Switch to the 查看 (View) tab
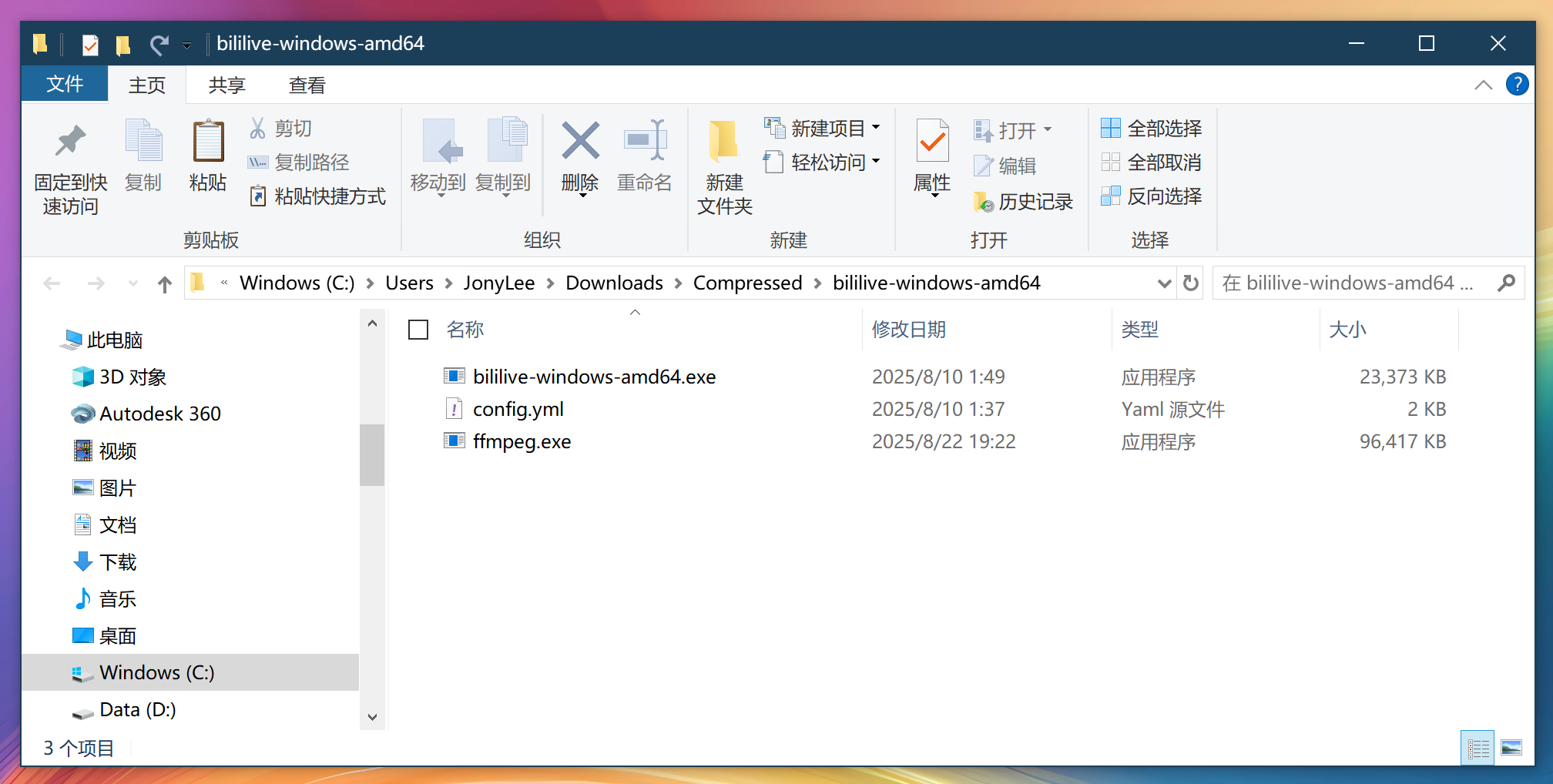Screen dimensions: 1553x784 307,85
